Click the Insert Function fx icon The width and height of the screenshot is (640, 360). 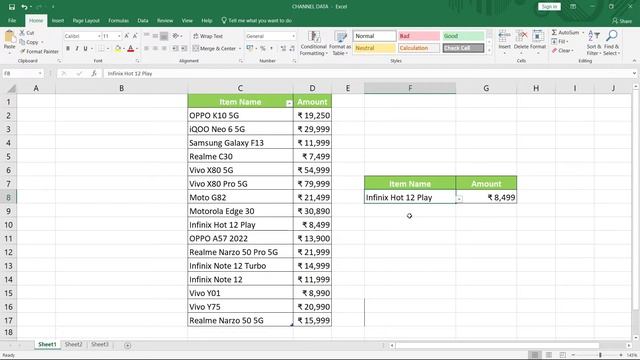[94, 73]
